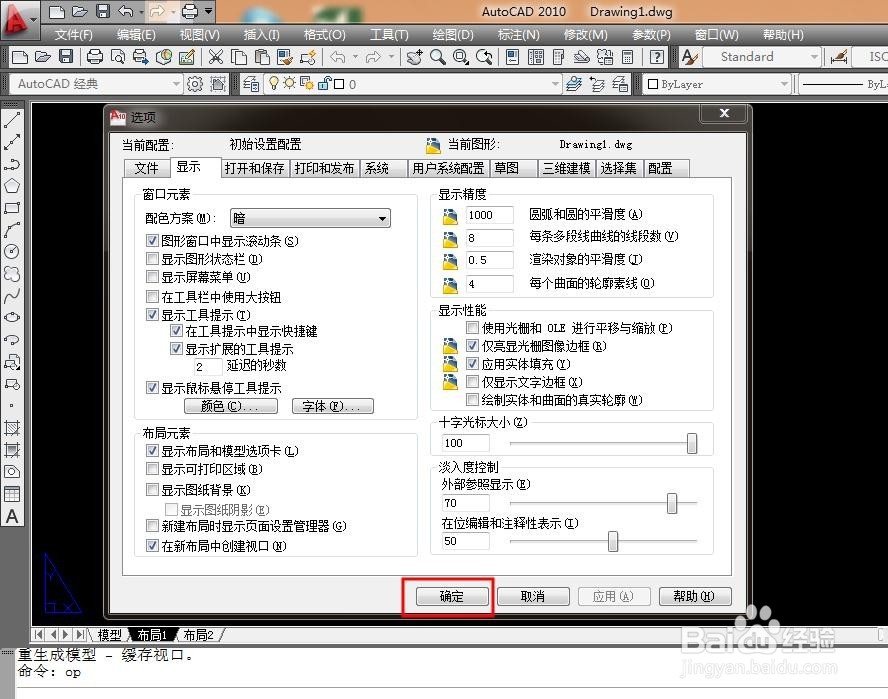Toggle 图形窗口中显示滚动条 checkbox
The width and height of the screenshot is (888, 699).
pyautogui.click(x=152, y=240)
